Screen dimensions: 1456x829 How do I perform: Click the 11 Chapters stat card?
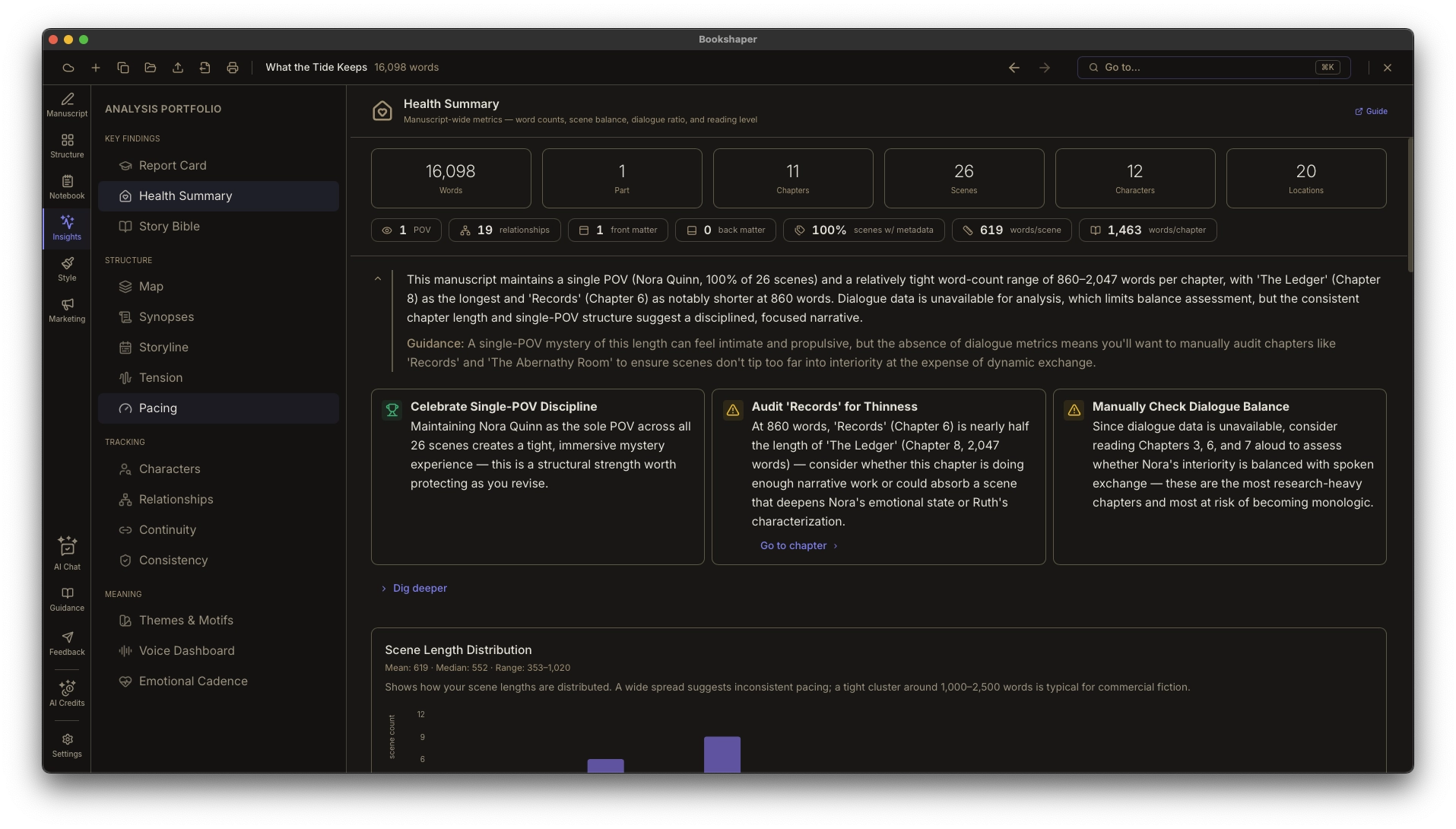(x=793, y=178)
